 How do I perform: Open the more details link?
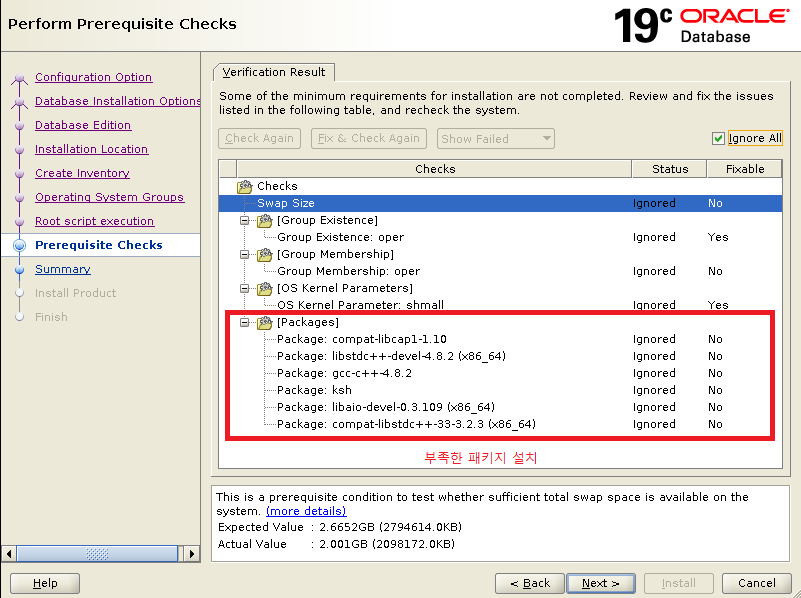(x=306, y=511)
